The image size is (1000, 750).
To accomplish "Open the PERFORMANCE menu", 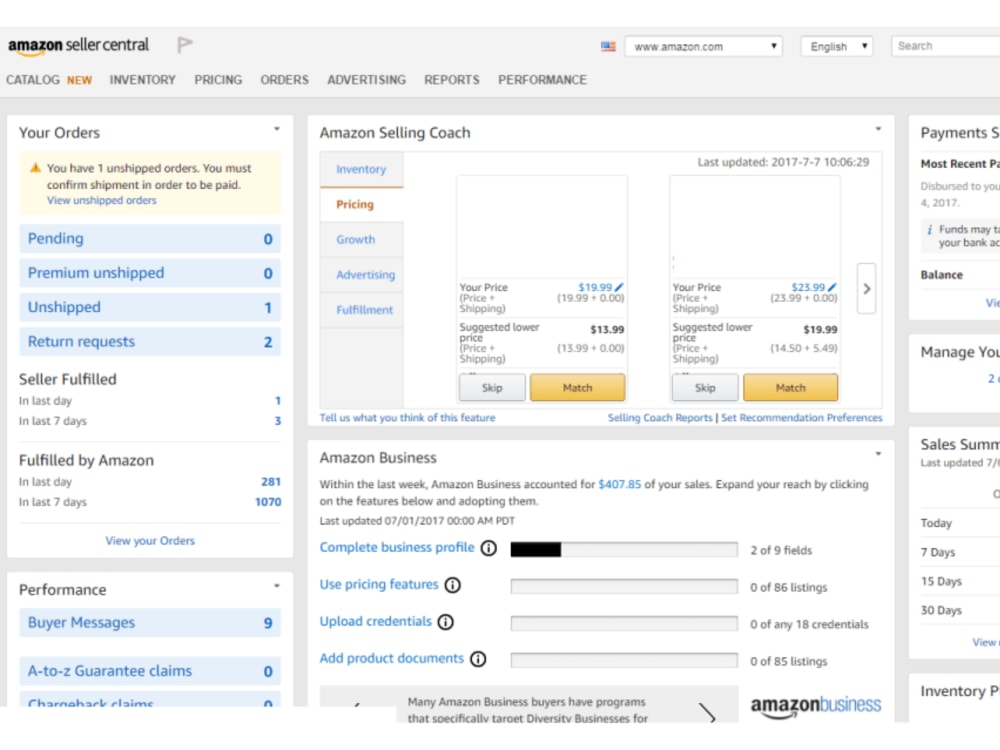I will coord(542,80).
